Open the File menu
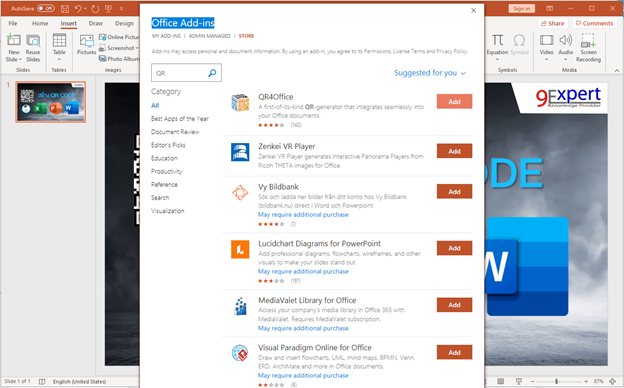Screen dimensions: 624x388 tap(13, 23)
